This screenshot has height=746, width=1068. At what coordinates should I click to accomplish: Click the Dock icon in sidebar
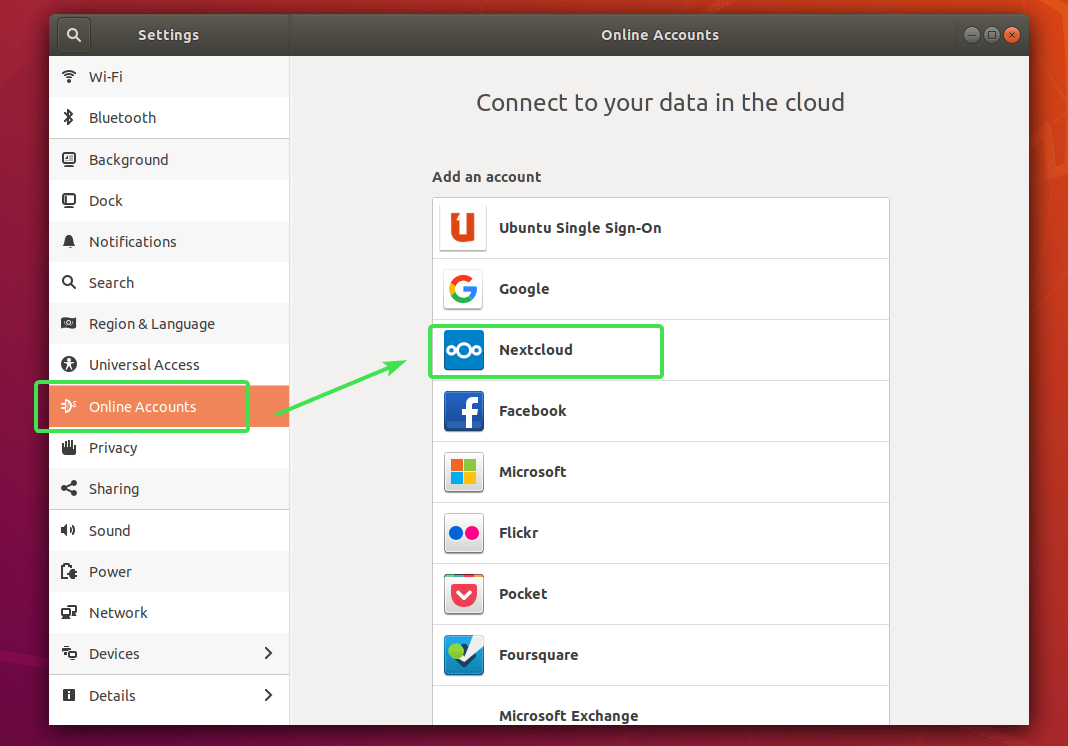pos(69,200)
